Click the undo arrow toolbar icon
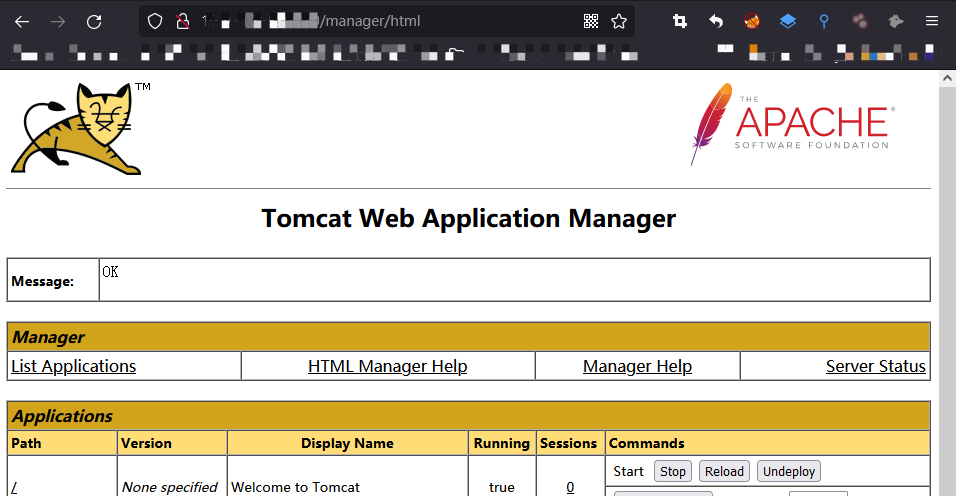The image size is (956, 496). [x=716, y=21]
